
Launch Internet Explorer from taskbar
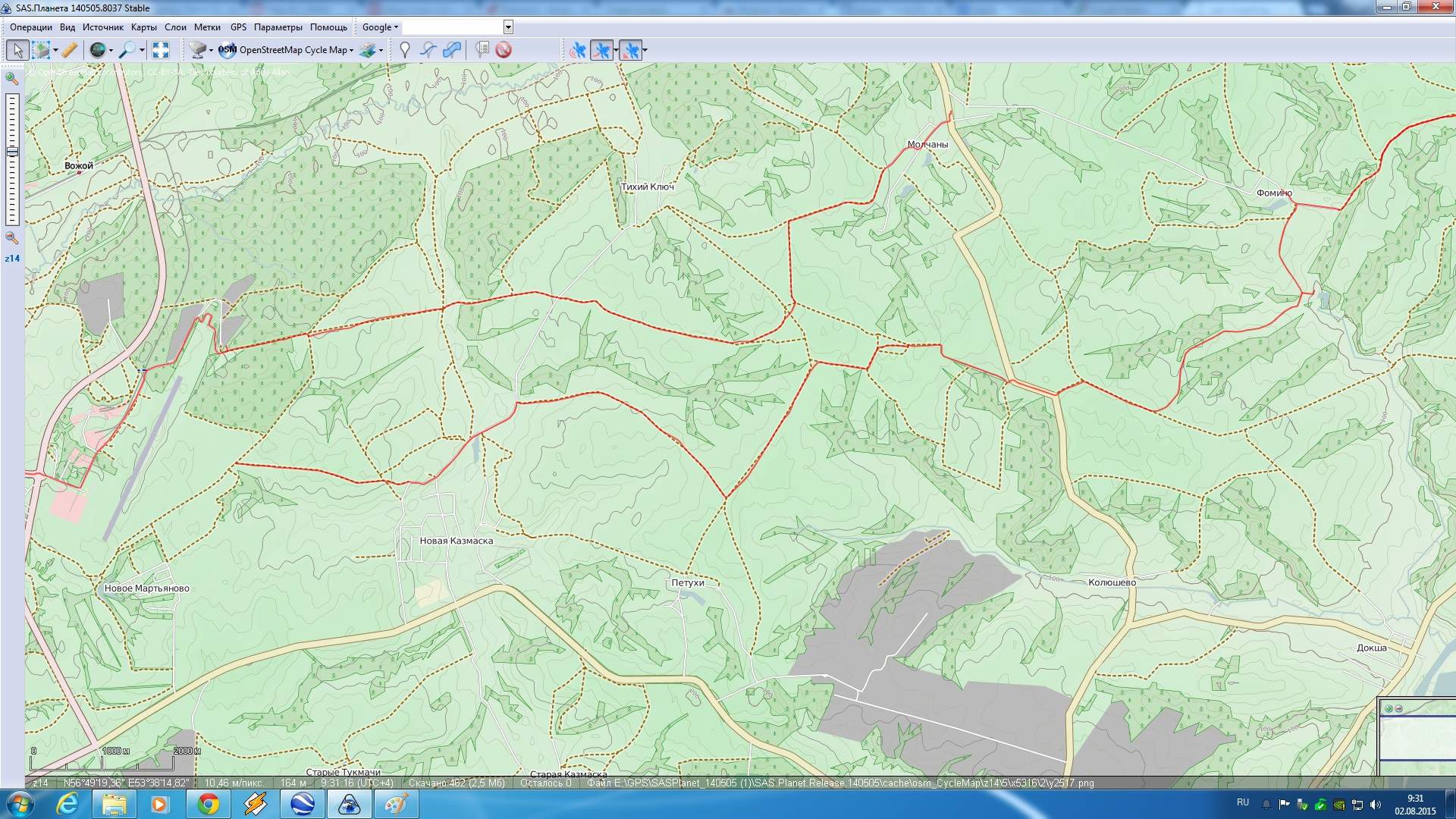67,804
